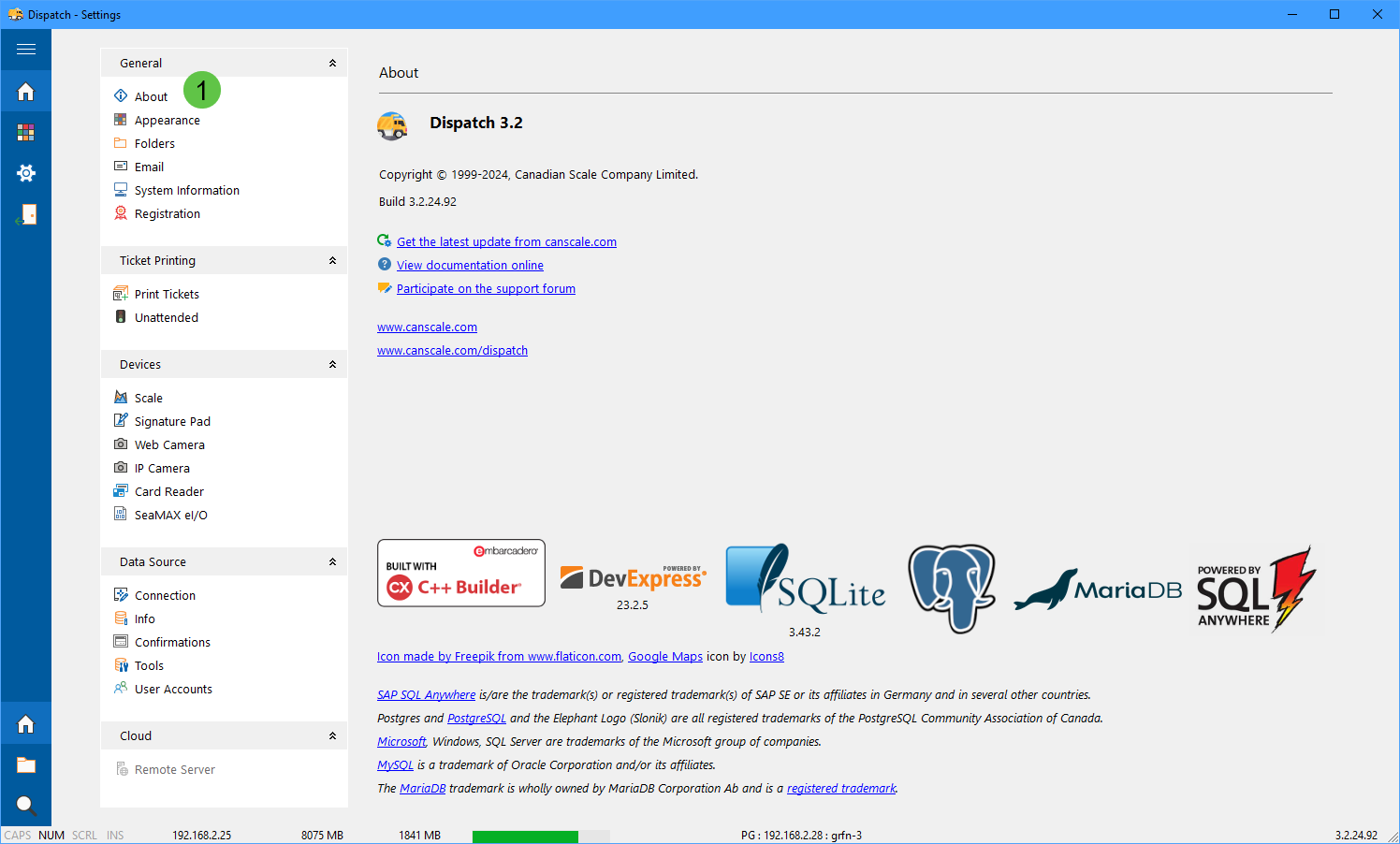Viewport: 1400px width, 844px height.
Task: Click the colored grid icon in sidebar
Action: [26, 133]
